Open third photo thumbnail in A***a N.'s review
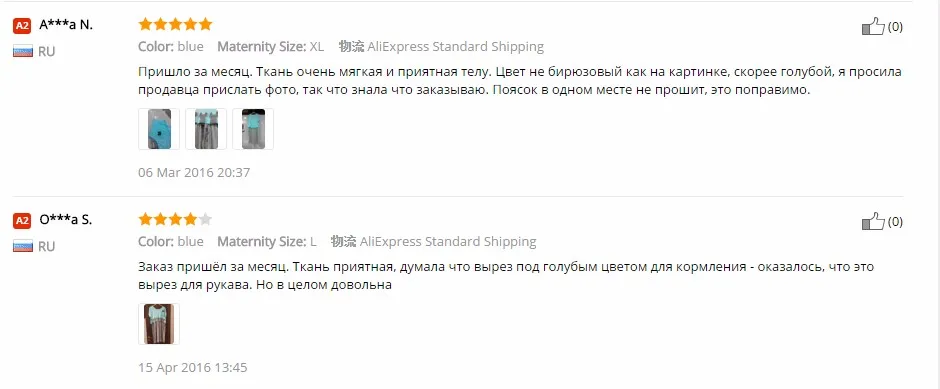 [253, 129]
